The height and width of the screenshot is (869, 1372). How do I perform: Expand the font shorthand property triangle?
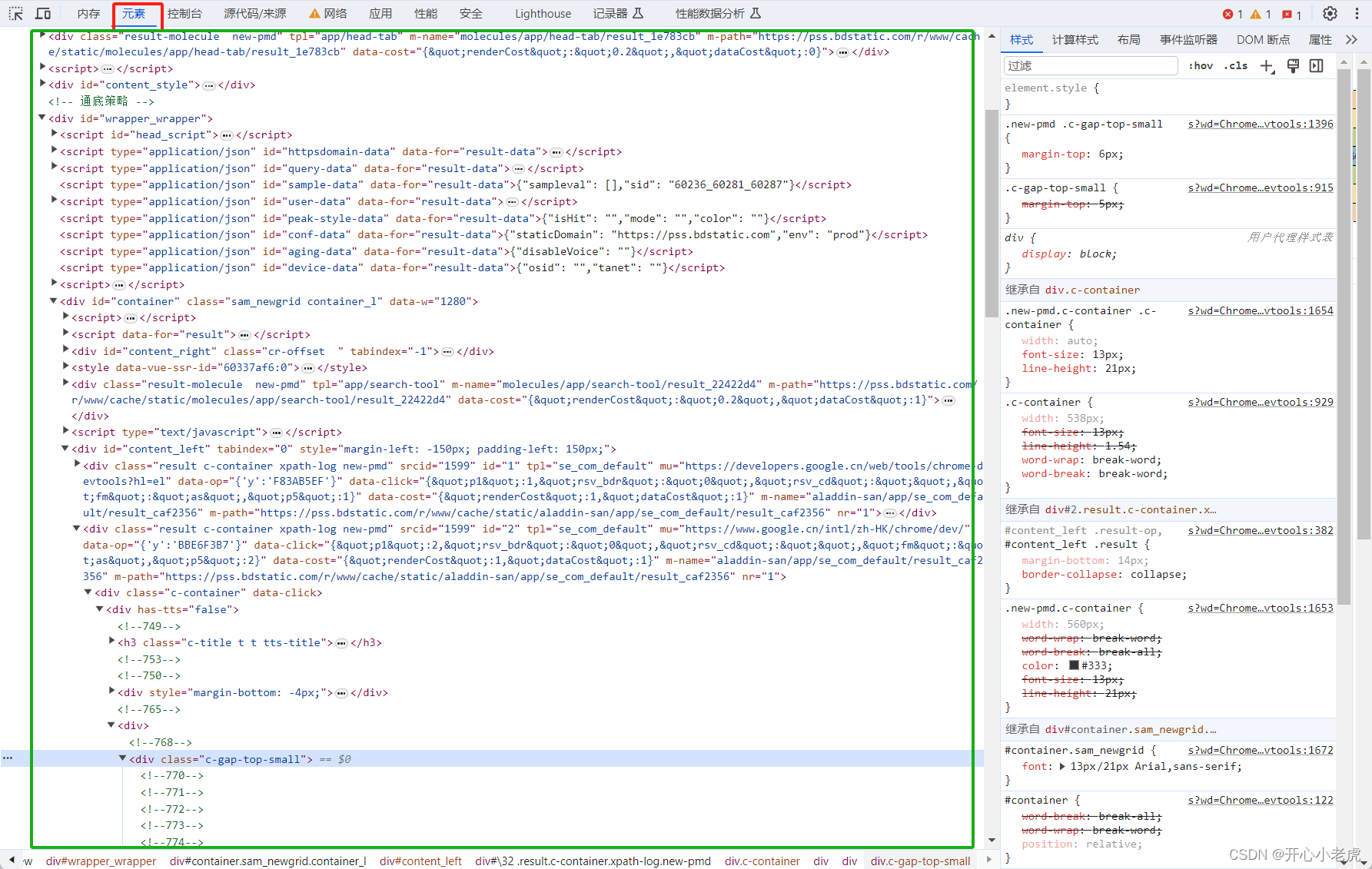1062,766
